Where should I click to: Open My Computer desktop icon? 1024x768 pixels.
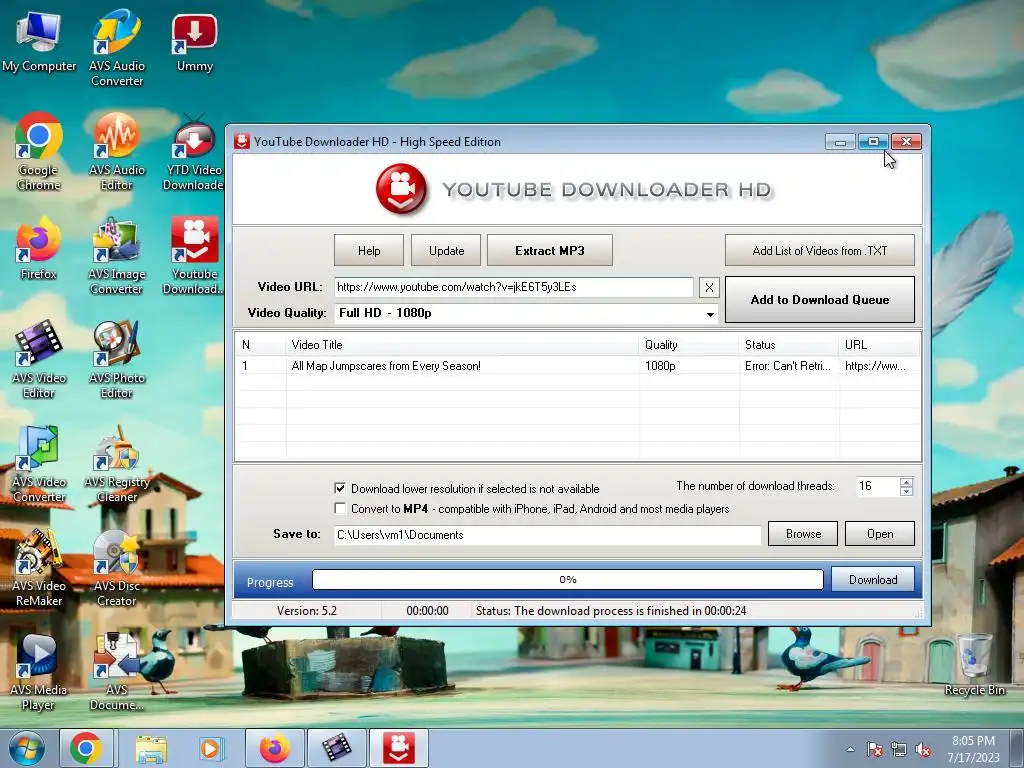click(39, 42)
